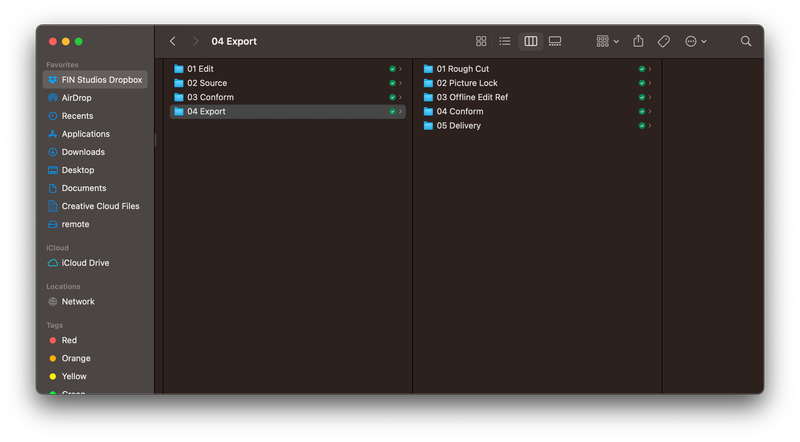800x442 pixels.
Task: Expand 02 Source with its chevron
Action: pyautogui.click(x=401, y=83)
